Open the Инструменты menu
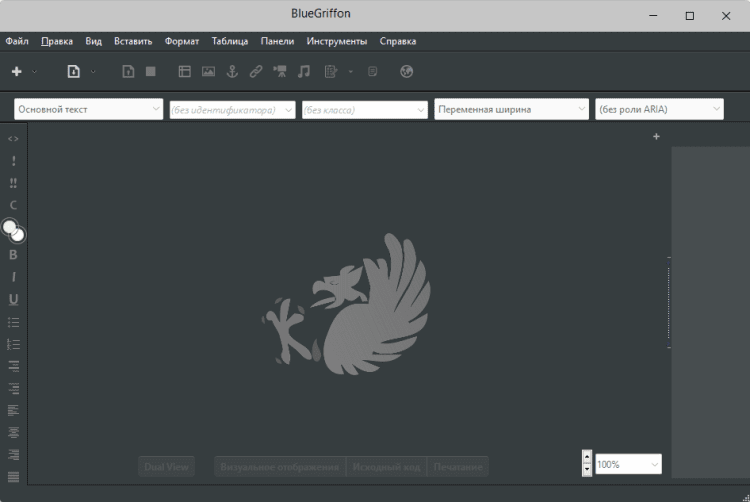Viewport: 750px width, 502px height. (x=337, y=41)
